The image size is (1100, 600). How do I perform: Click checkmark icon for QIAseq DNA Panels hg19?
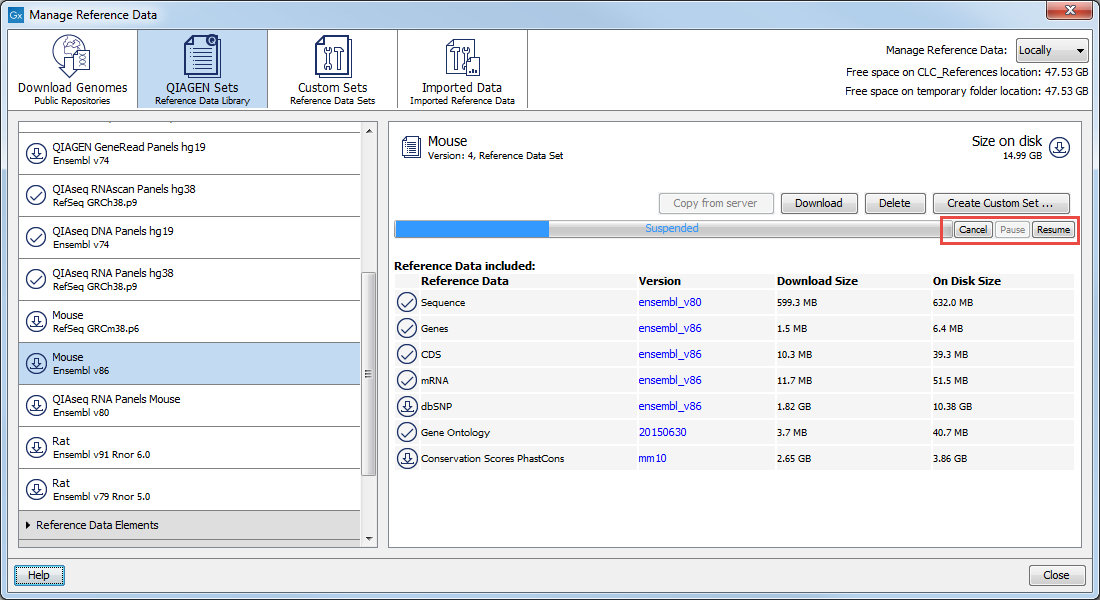(36, 237)
